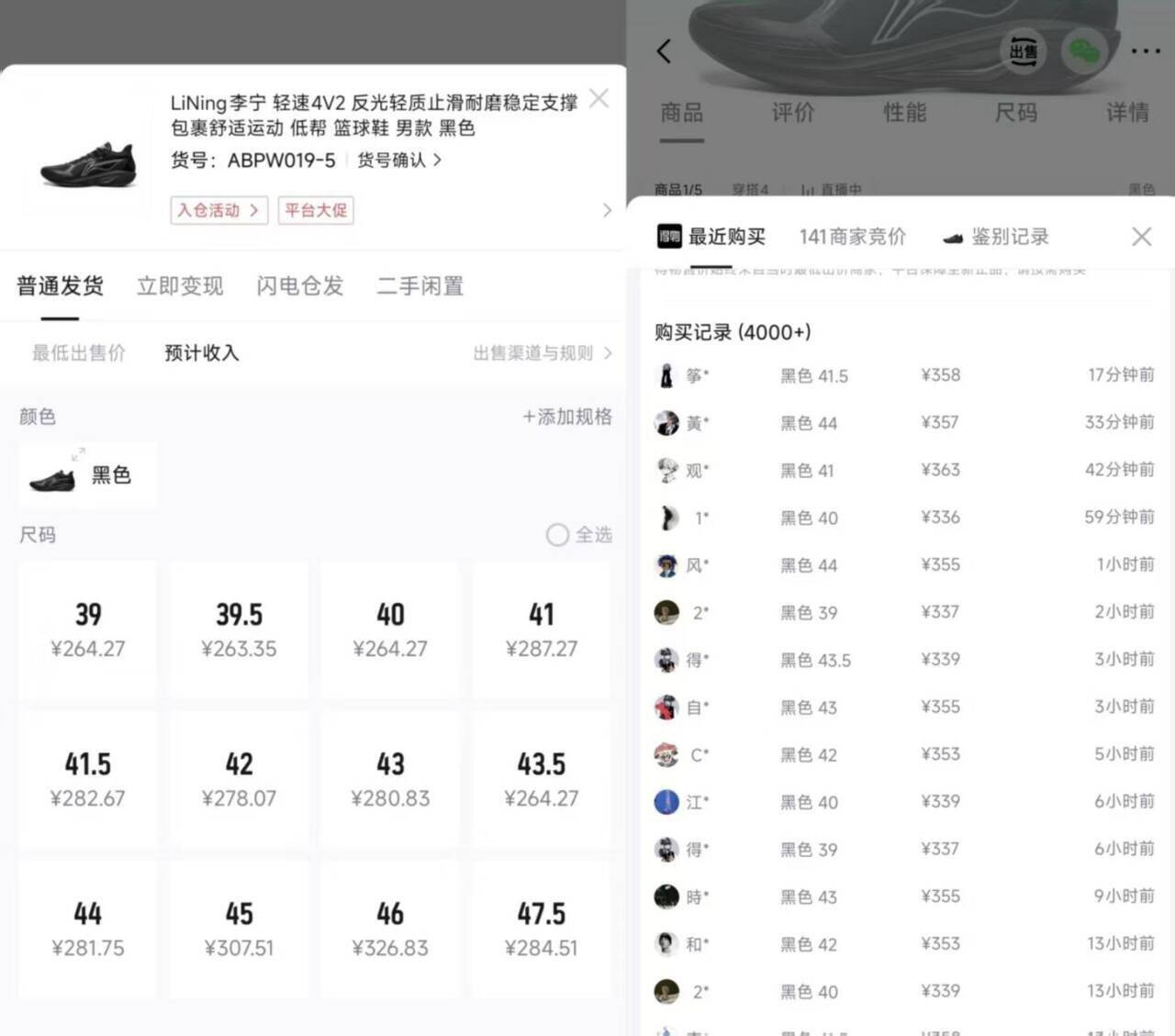1175x1036 pixels.
Task: Tap the 平台大促 tag
Action: pos(316,210)
